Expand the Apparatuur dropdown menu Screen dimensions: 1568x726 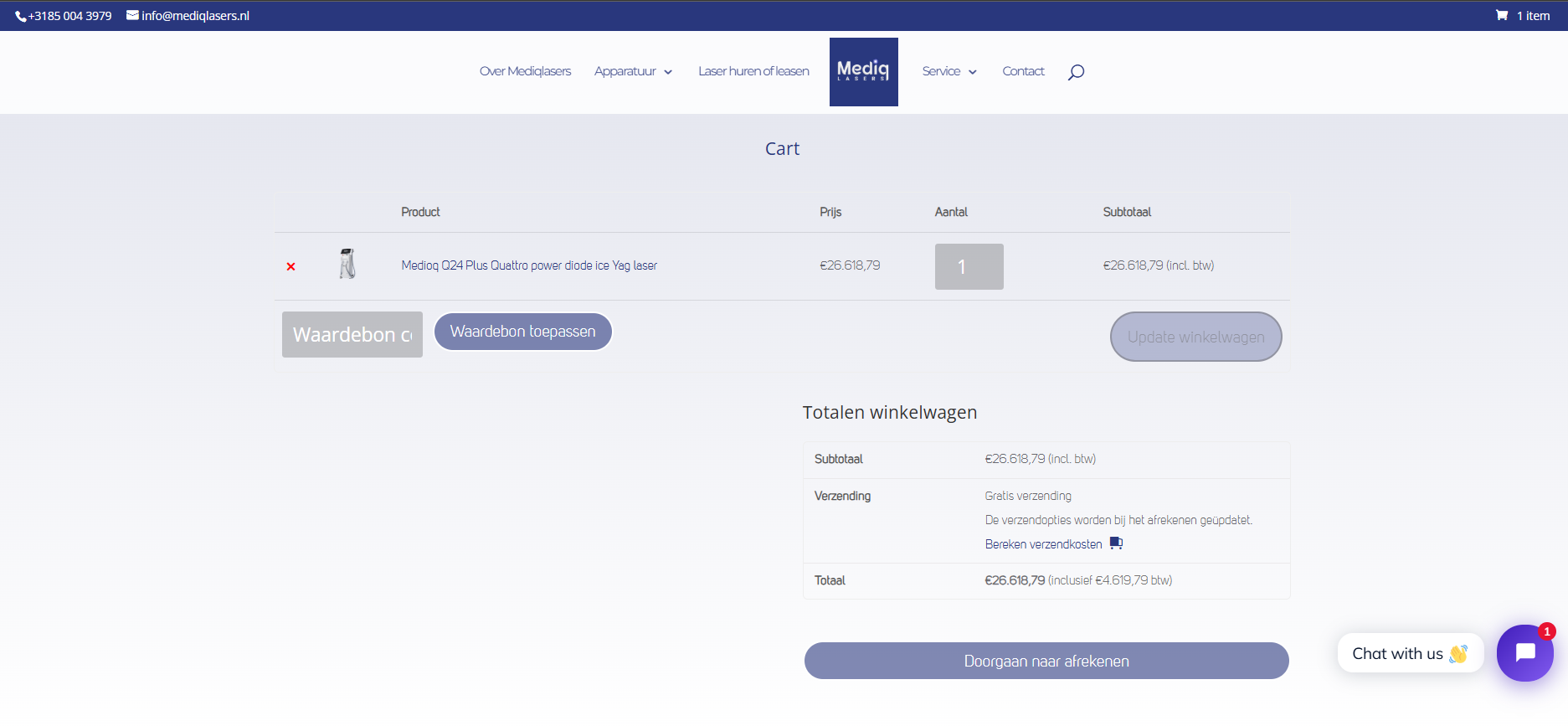pos(633,71)
